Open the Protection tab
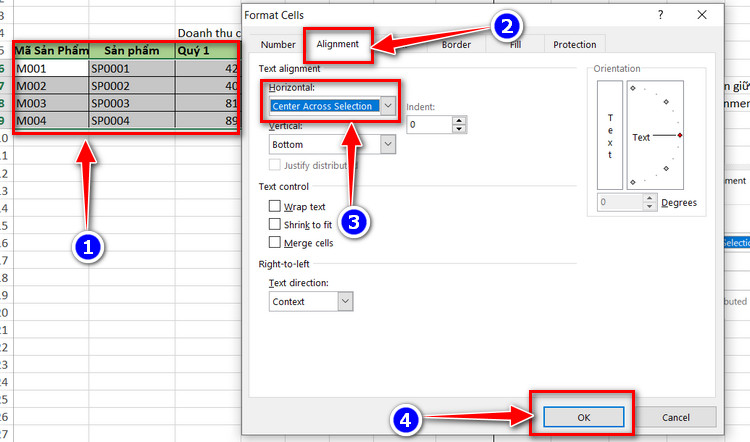The width and height of the screenshot is (750, 442). 574,44
